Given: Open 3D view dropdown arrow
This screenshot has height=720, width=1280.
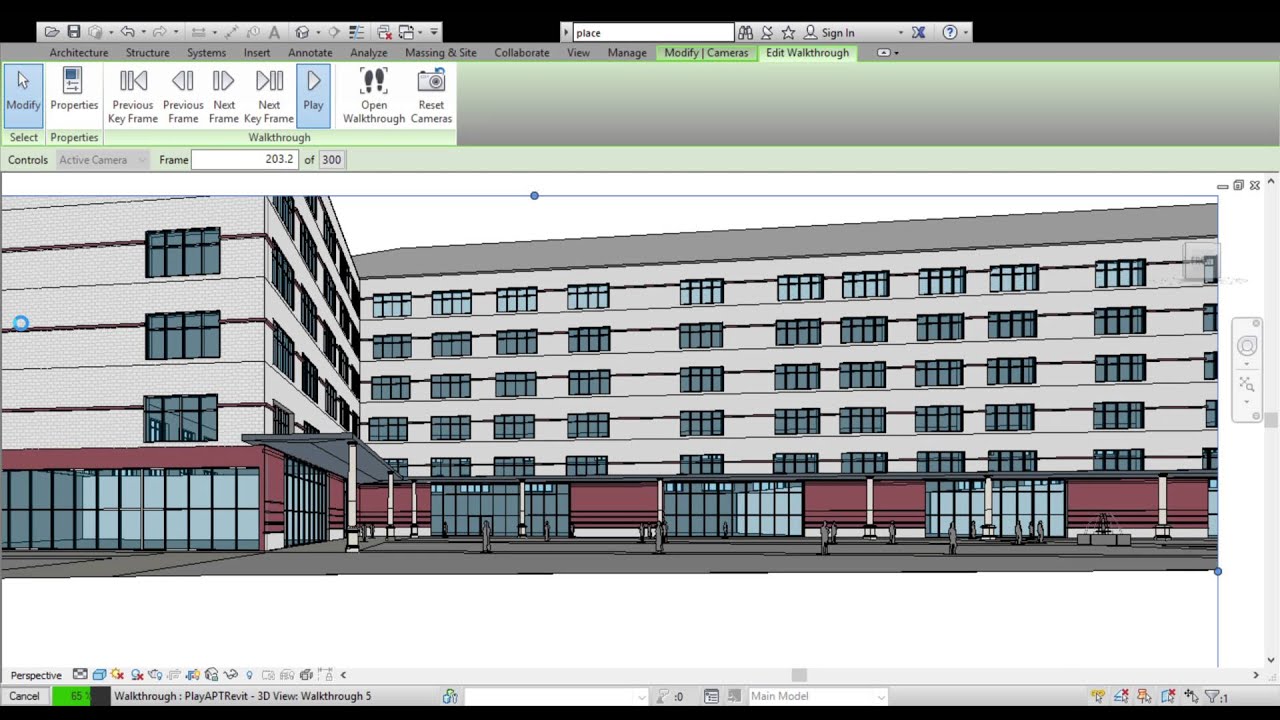Looking at the screenshot, I should pos(318,33).
